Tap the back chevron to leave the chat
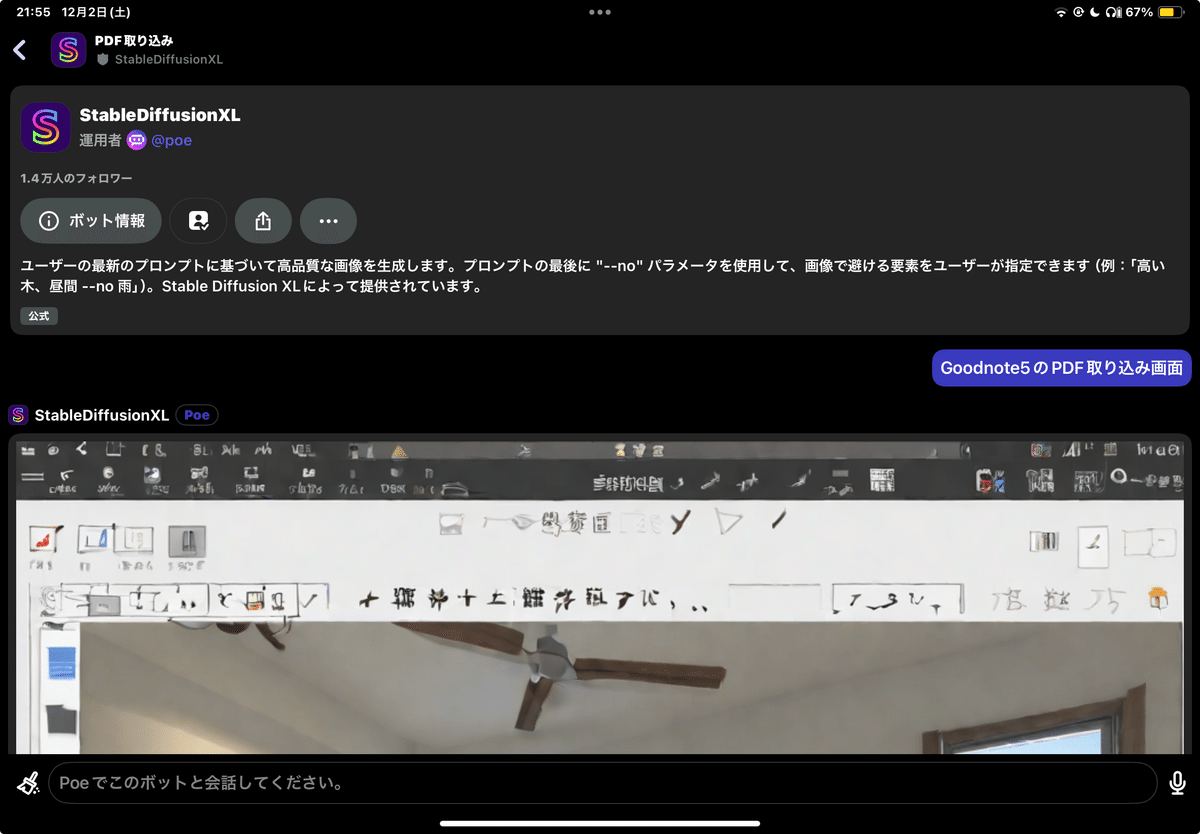The image size is (1200, 834). click(19, 49)
